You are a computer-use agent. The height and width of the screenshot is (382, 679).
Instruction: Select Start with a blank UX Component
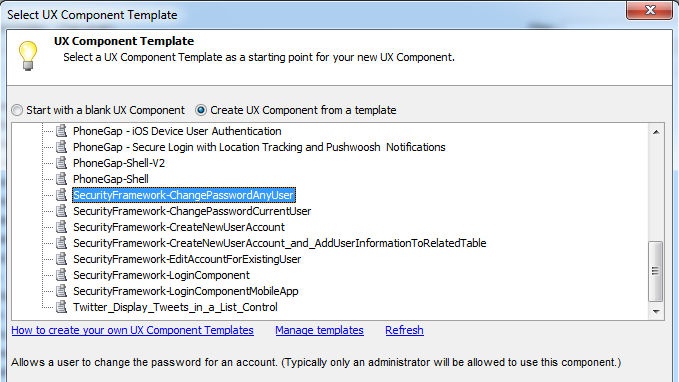pos(17,110)
